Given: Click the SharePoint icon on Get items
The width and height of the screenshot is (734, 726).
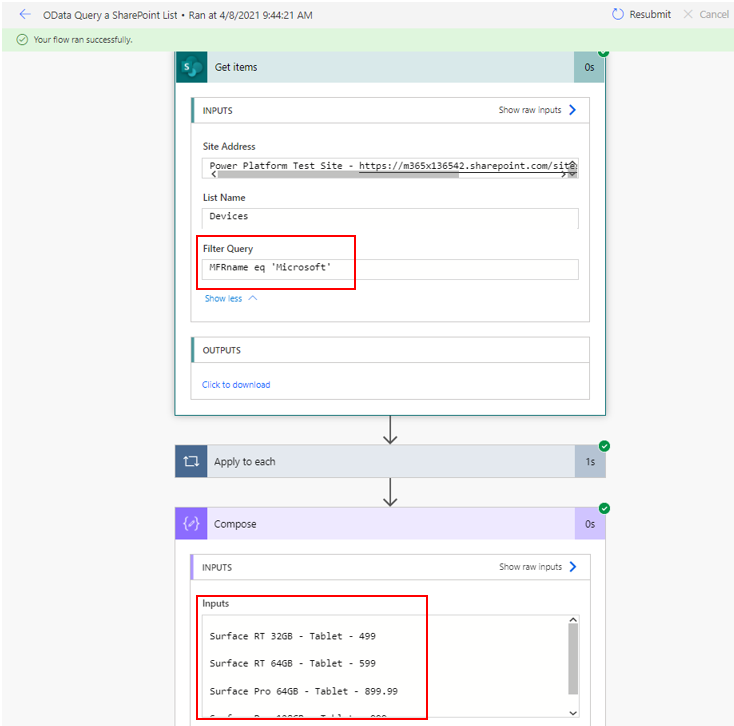Looking at the screenshot, I should tap(191, 67).
